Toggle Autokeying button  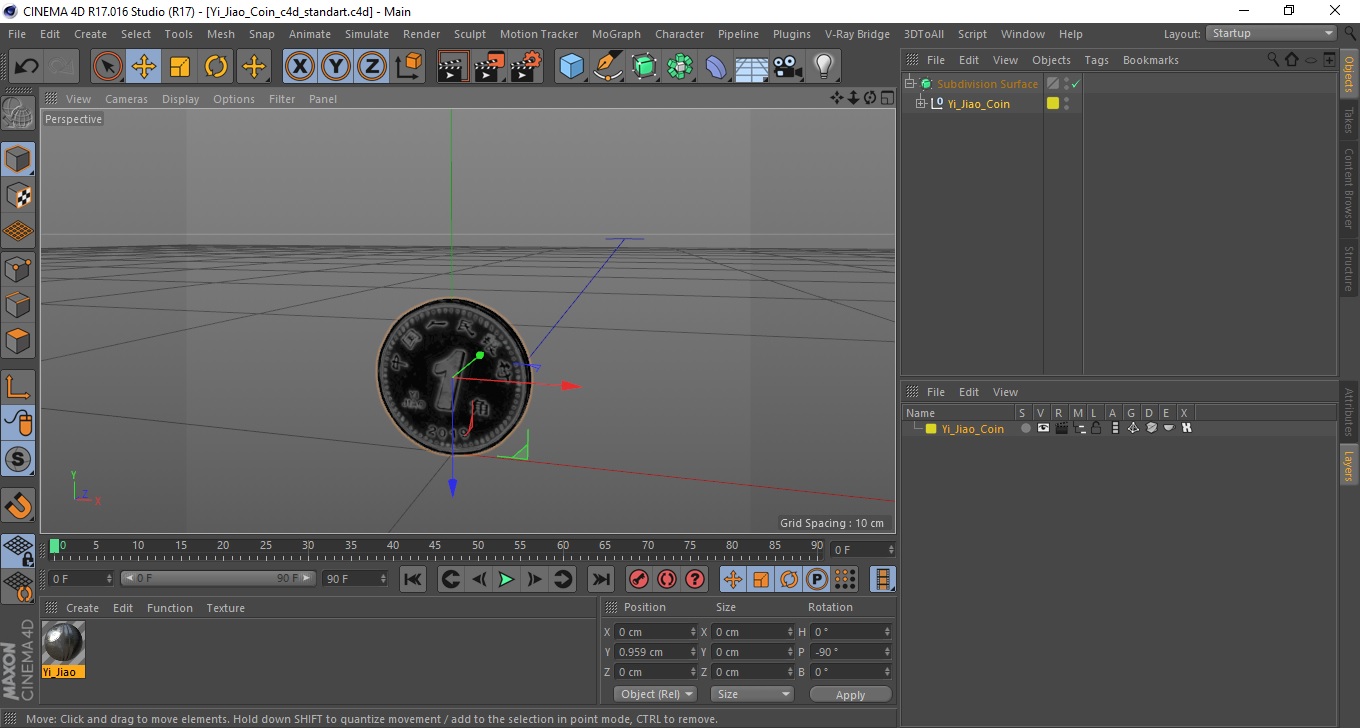(x=666, y=579)
